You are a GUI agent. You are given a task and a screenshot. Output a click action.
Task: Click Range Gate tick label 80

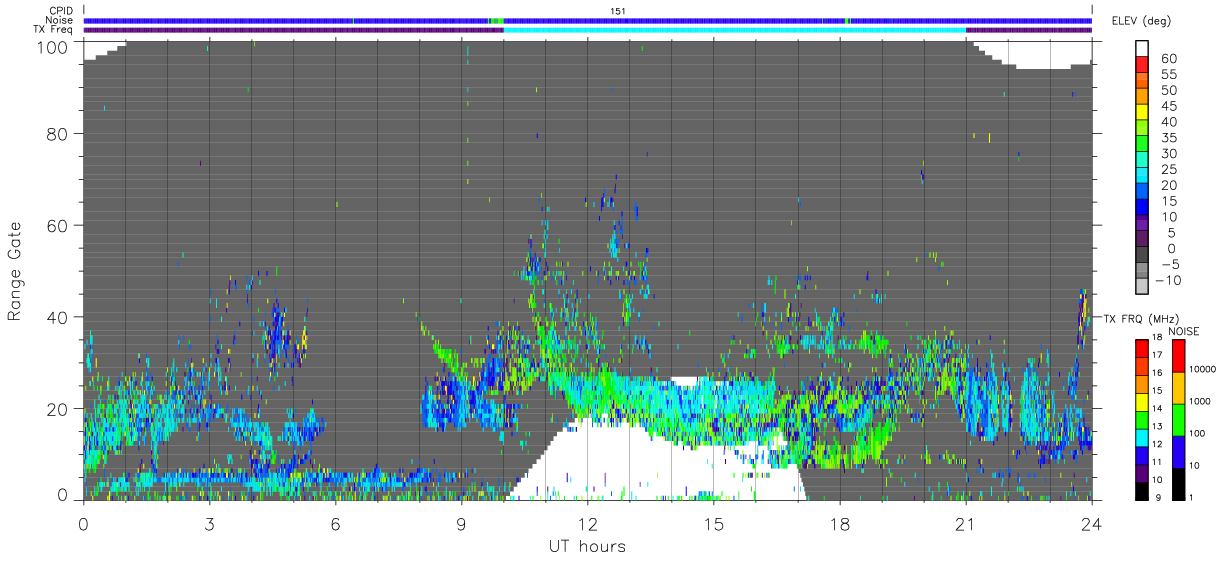coord(58,133)
